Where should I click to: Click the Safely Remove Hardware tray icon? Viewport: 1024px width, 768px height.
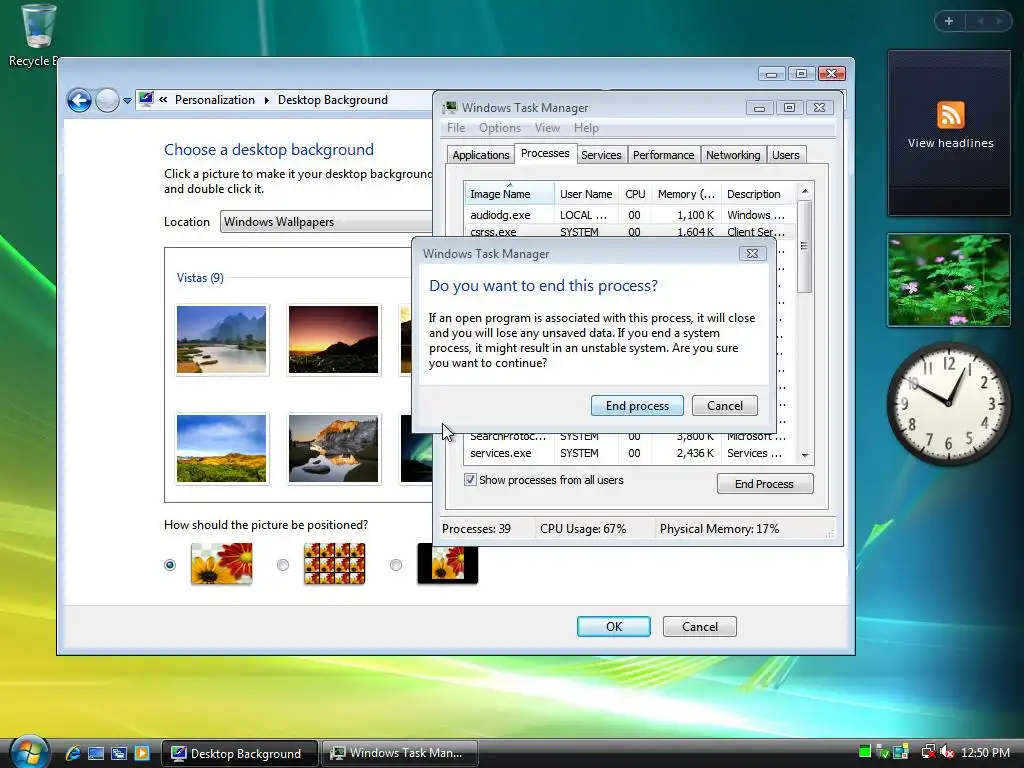pos(882,752)
